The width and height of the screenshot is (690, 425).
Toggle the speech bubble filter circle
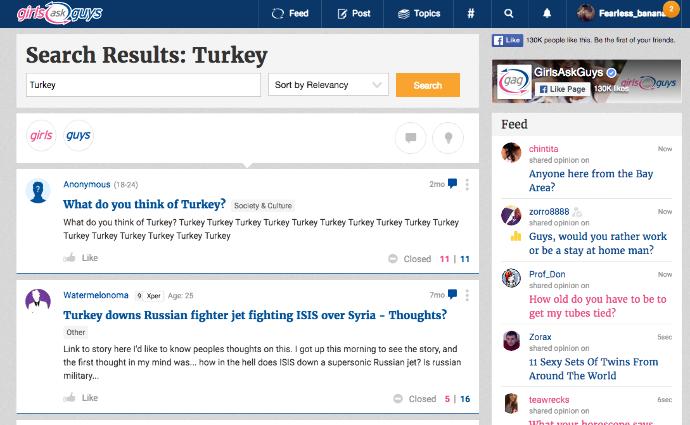(x=411, y=138)
